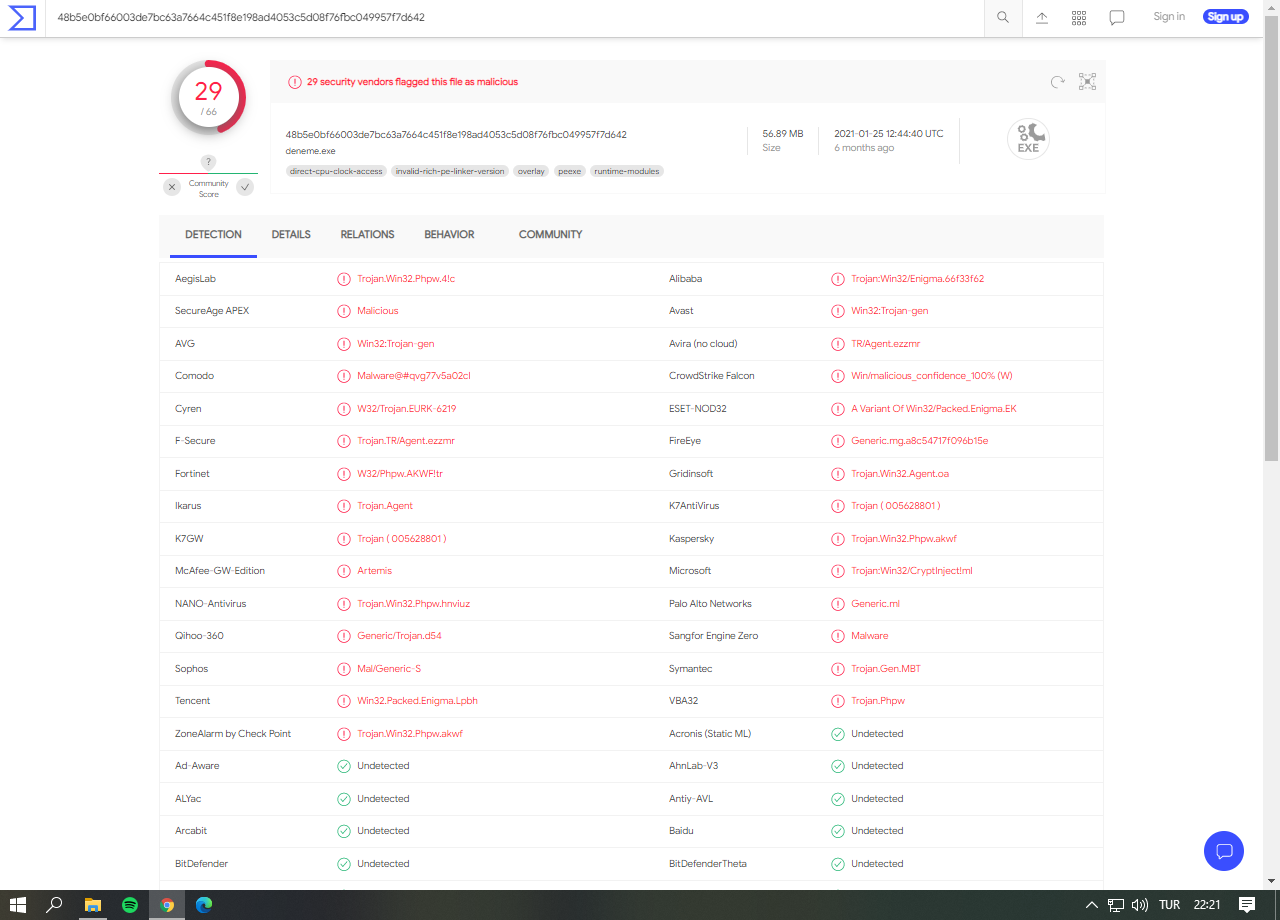Click the Symantec result Trojan.Gen.MBT
The image size is (1280, 920).
tap(886, 669)
